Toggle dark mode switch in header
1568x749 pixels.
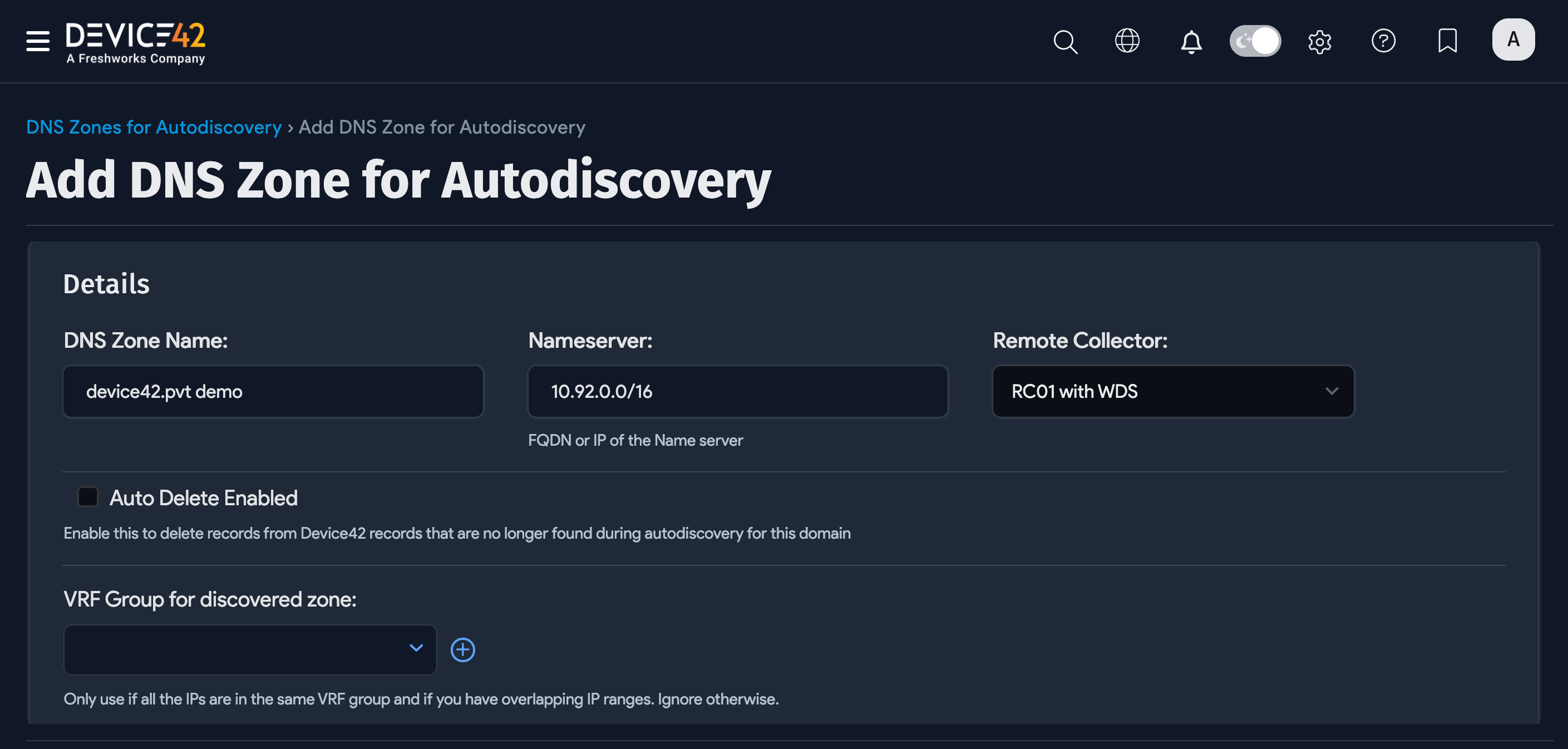pos(1255,41)
